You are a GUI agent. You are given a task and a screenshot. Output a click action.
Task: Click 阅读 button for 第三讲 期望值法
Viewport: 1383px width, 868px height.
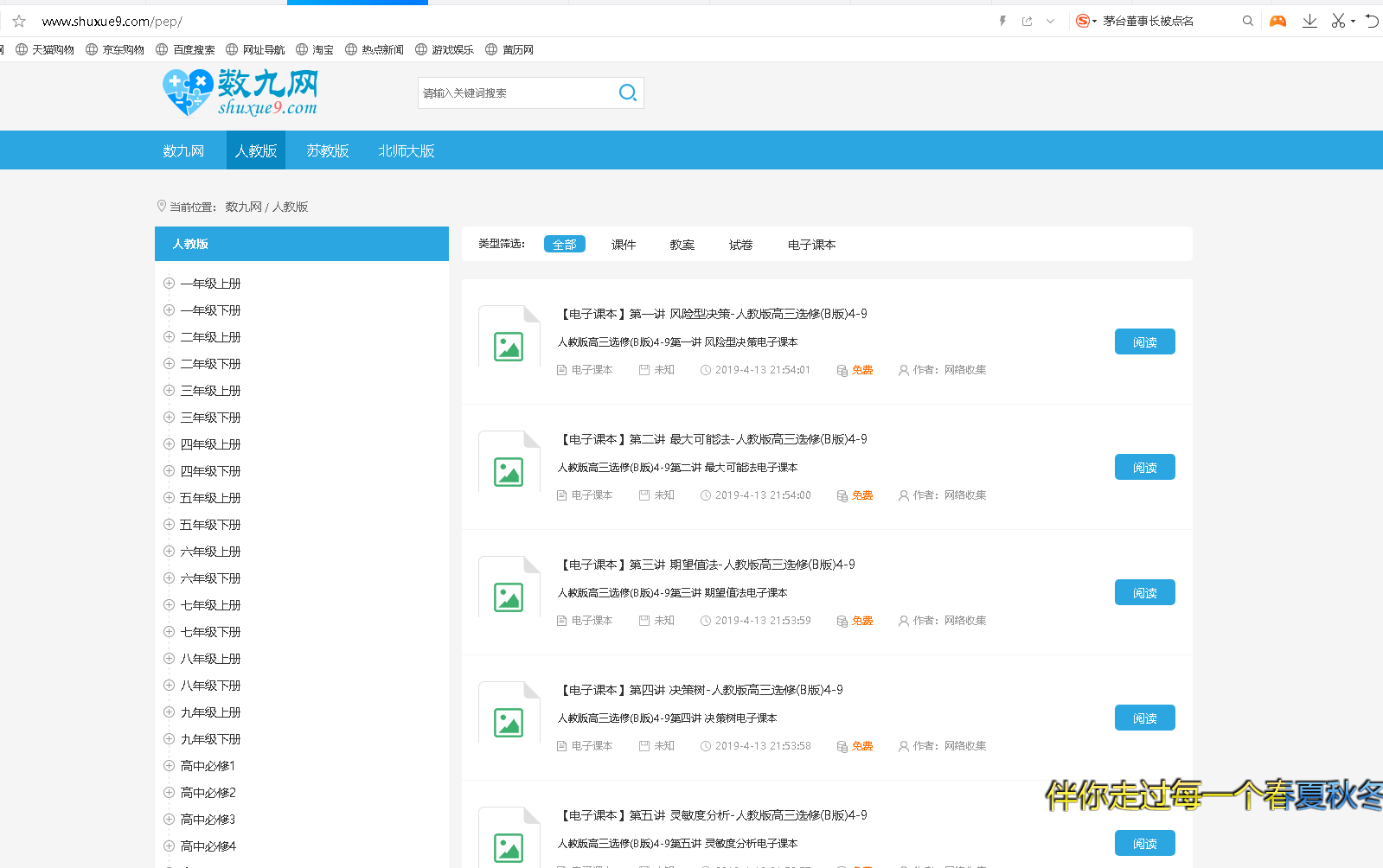(x=1145, y=592)
